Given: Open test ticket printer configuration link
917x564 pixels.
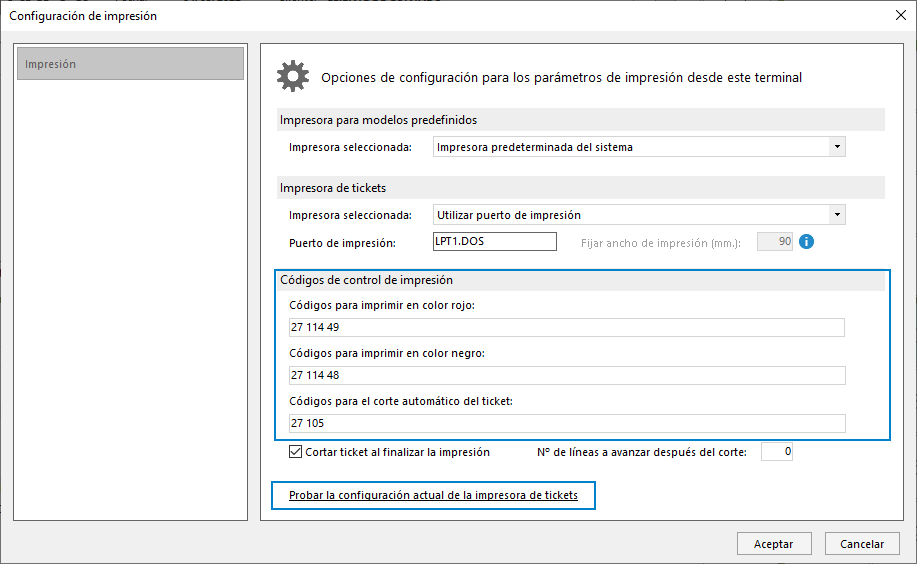Looking at the screenshot, I should click(433, 495).
